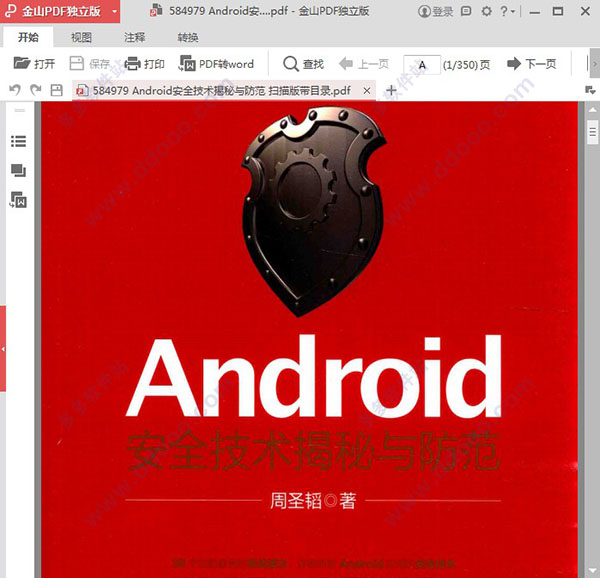Minimize the 金山PDF window
This screenshot has height=578, width=600.
click(535, 12)
